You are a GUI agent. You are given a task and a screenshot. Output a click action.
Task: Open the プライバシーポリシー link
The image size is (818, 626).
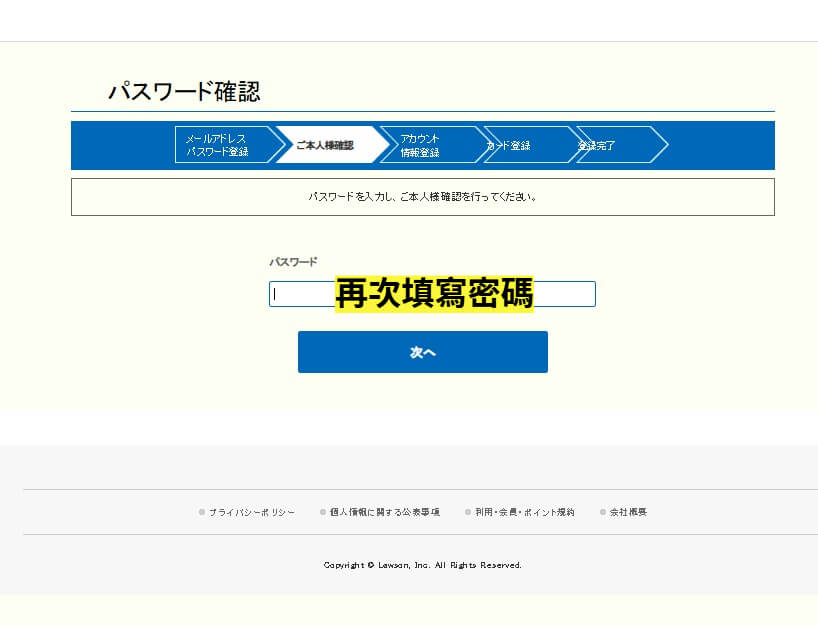pos(251,511)
